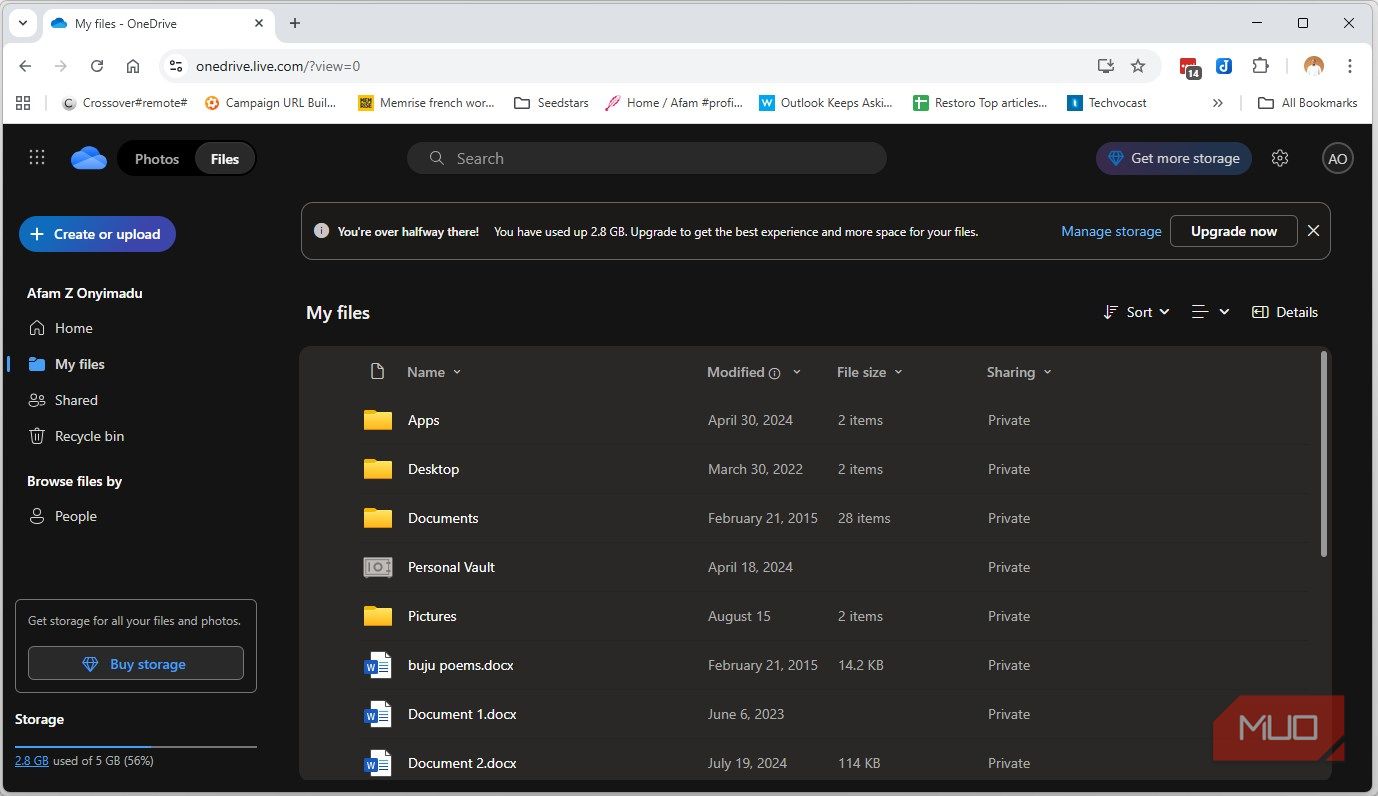Open Manage storage link
This screenshot has height=796, width=1378.
1111,231
